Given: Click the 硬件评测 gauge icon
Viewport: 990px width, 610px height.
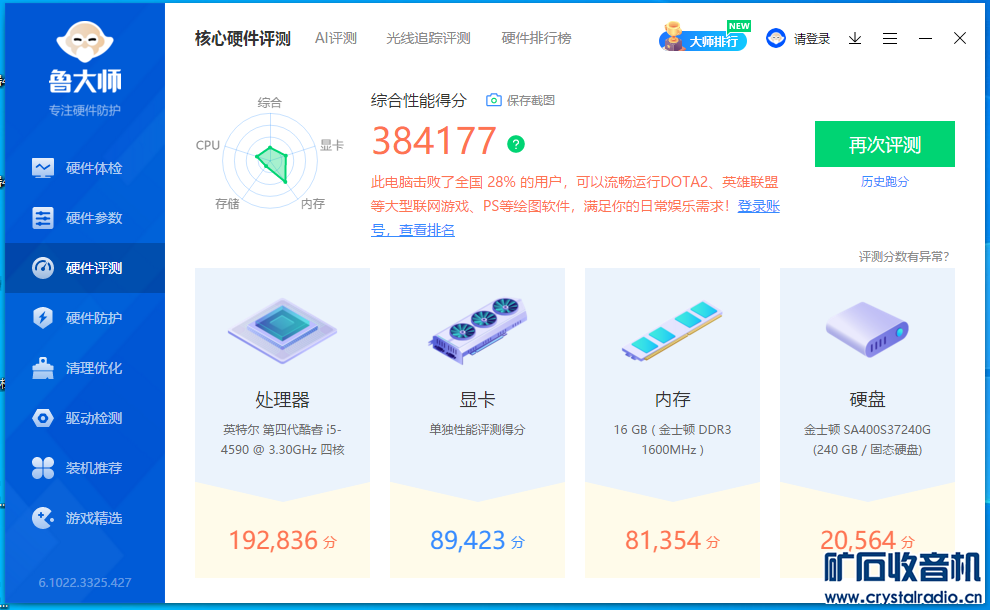Looking at the screenshot, I should pyautogui.click(x=43, y=268).
